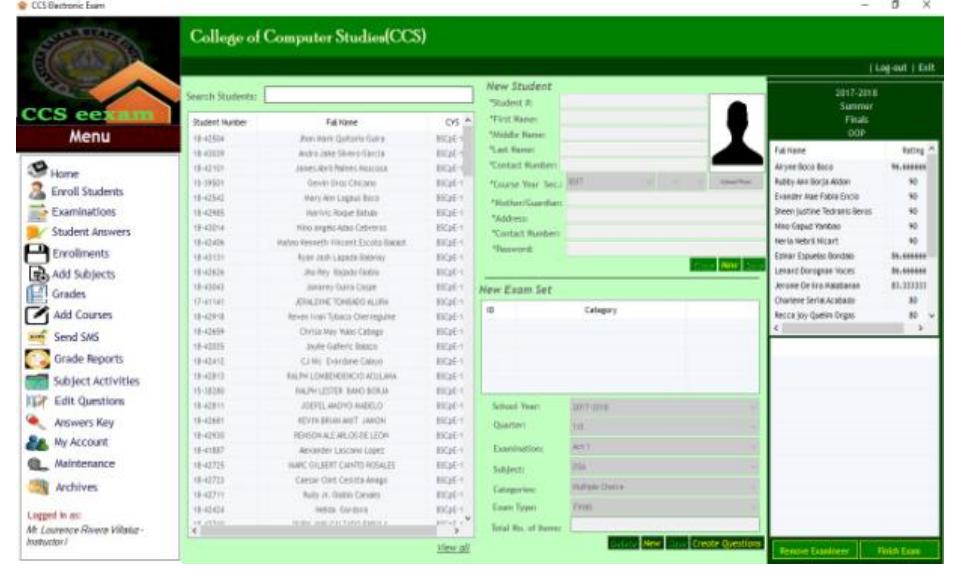958x570 pixels.
Task: Sort by Student Number column header
Action: (220, 122)
